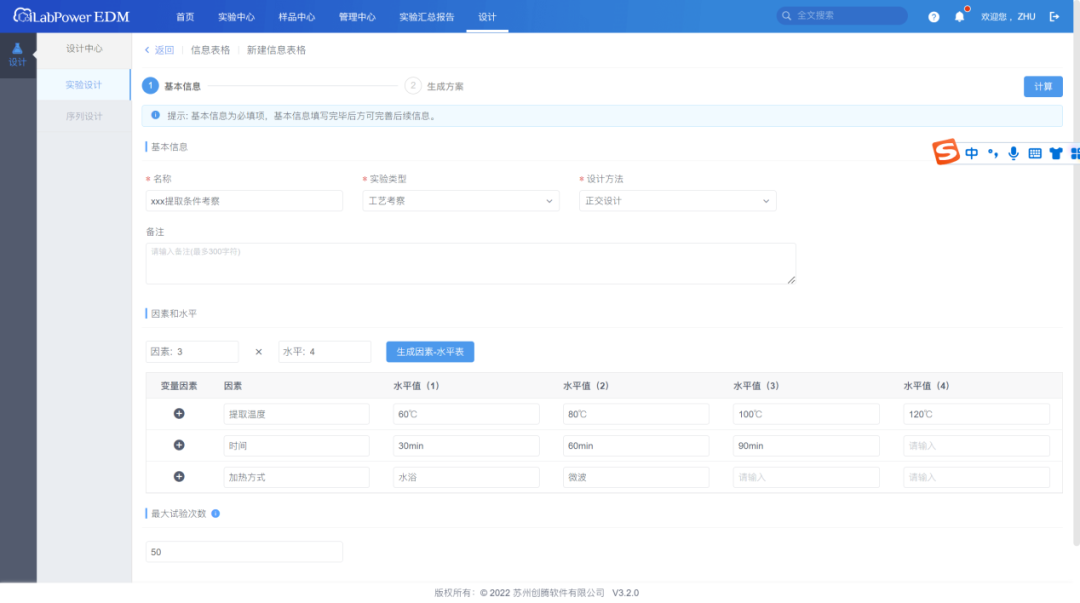This screenshot has width=1080, height=603.
Task: Open the notification bell
Action: tap(959, 17)
